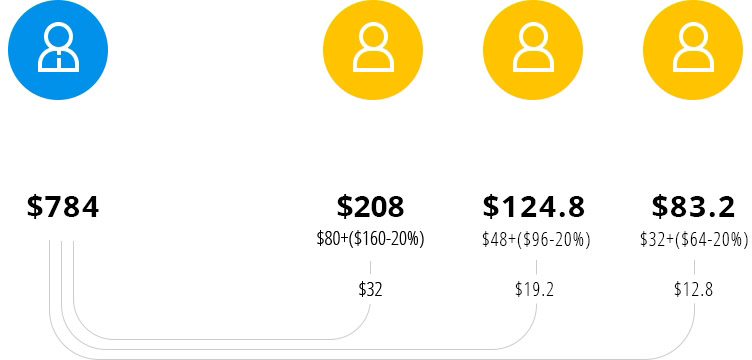Click the $32 commission value
The width and height of the screenshot is (752, 360).
click(x=370, y=290)
